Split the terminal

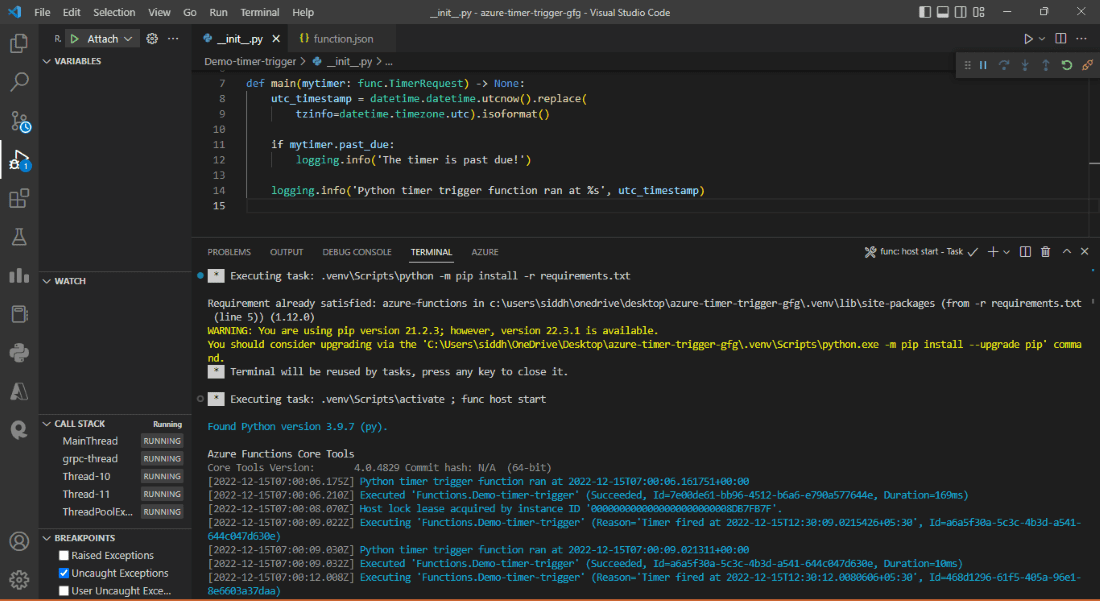coord(1025,252)
